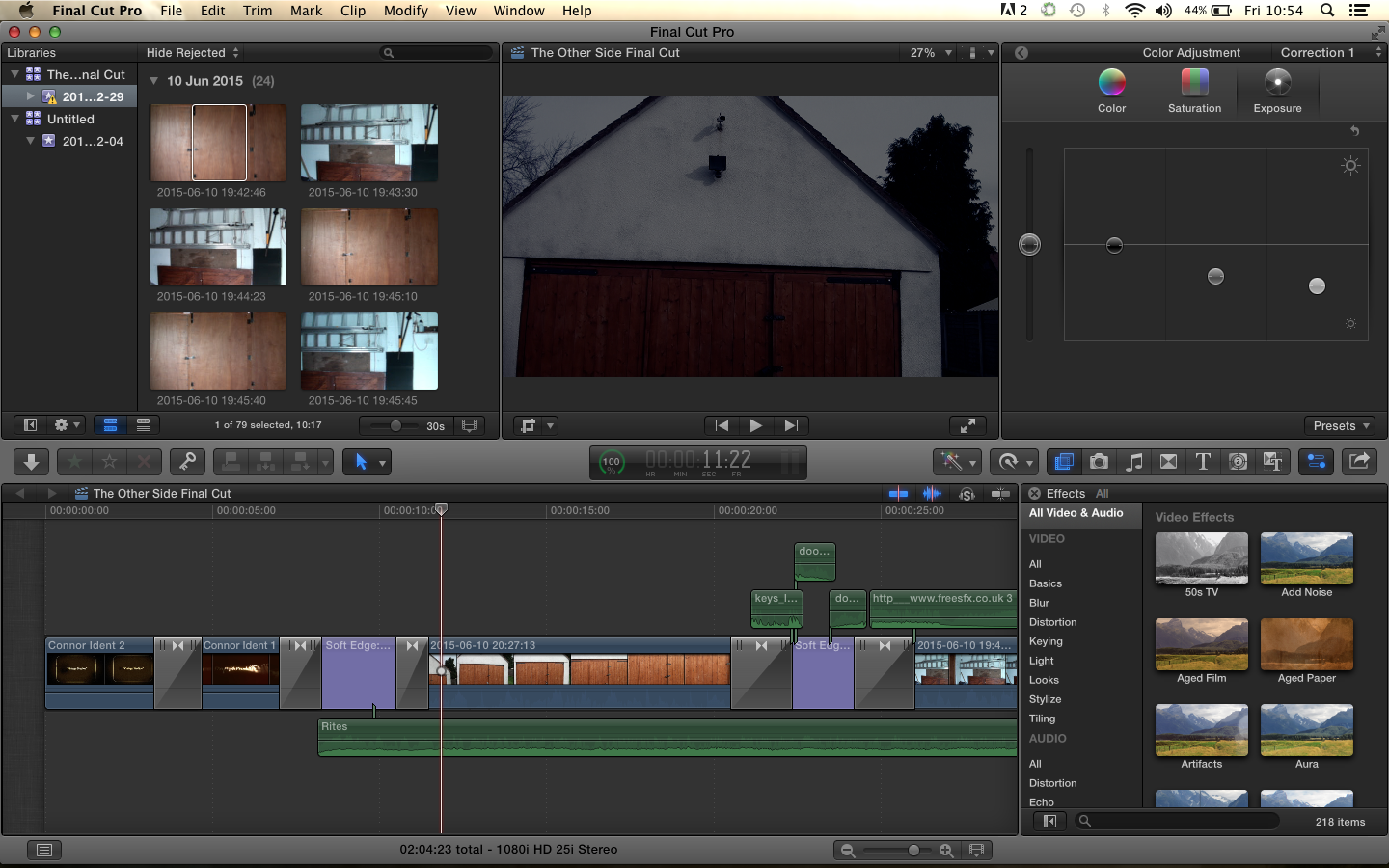Open the Retime speed menu

point(1013,462)
